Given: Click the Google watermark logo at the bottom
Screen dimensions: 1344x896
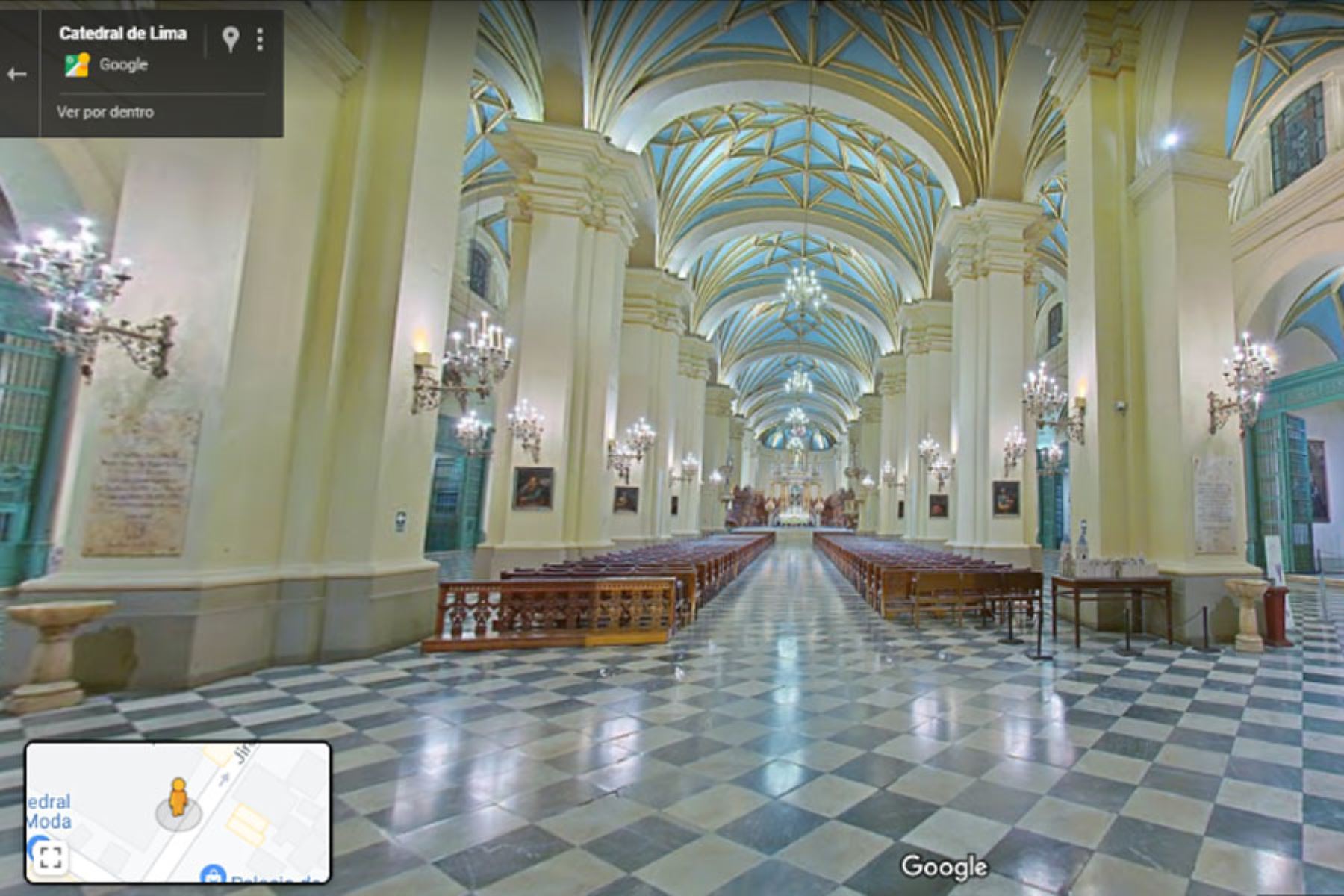Looking at the screenshot, I should [x=945, y=865].
